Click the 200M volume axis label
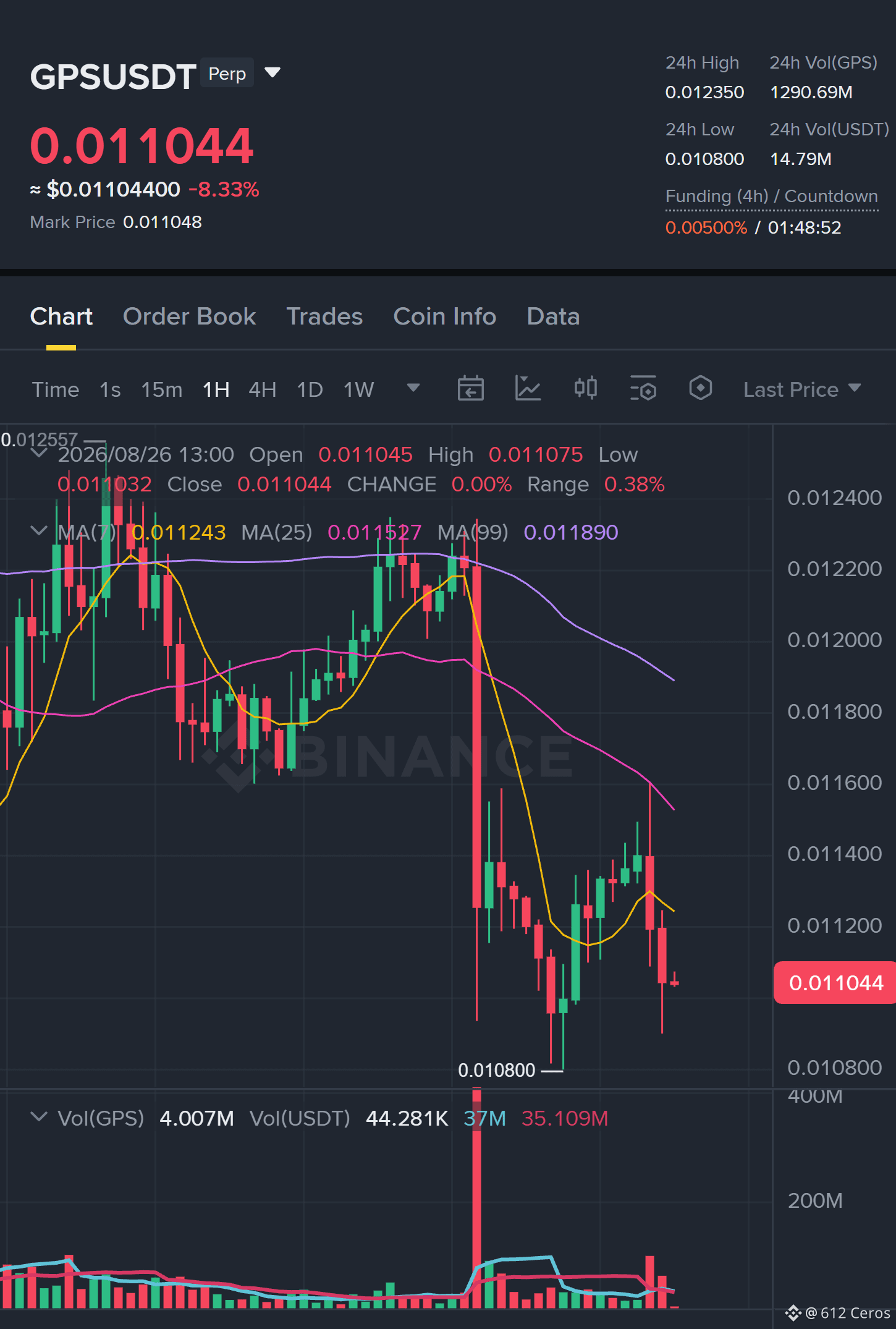Image resolution: width=896 pixels, height=1329 pixels. 814,1200
